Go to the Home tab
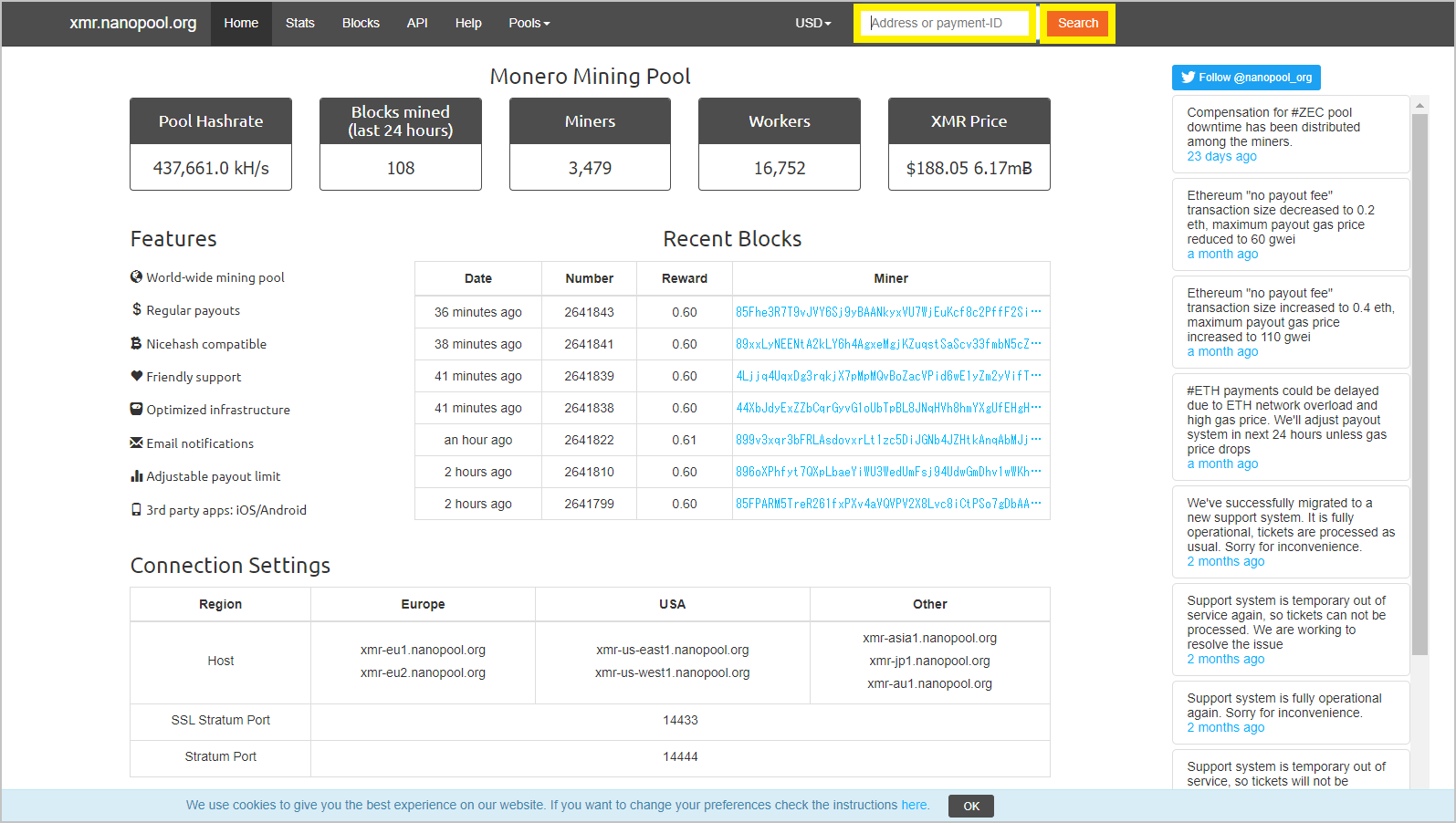 pyautogui.click(x=241, y=23)
